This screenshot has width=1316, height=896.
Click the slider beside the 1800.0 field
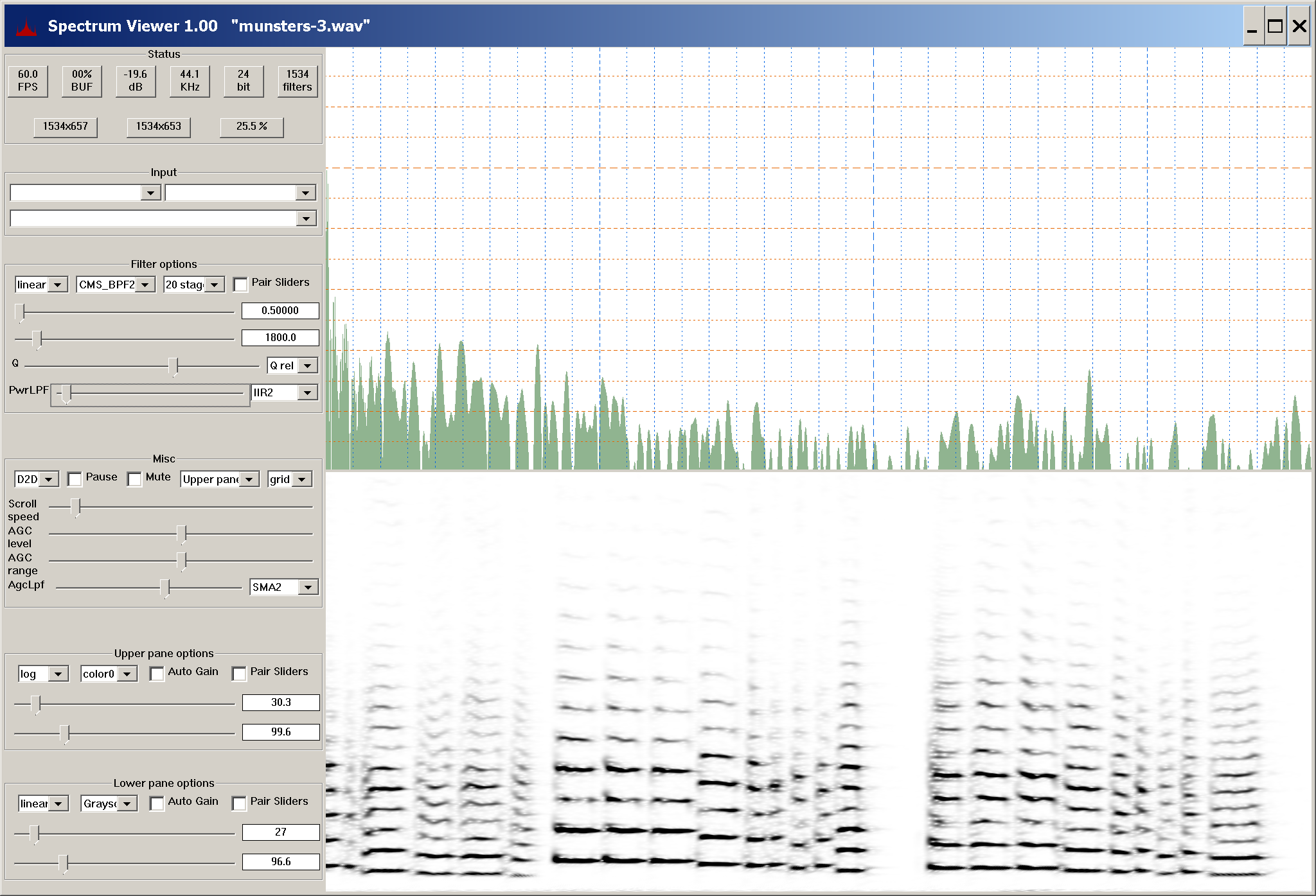pyautogui.click(x=124, y=338)
